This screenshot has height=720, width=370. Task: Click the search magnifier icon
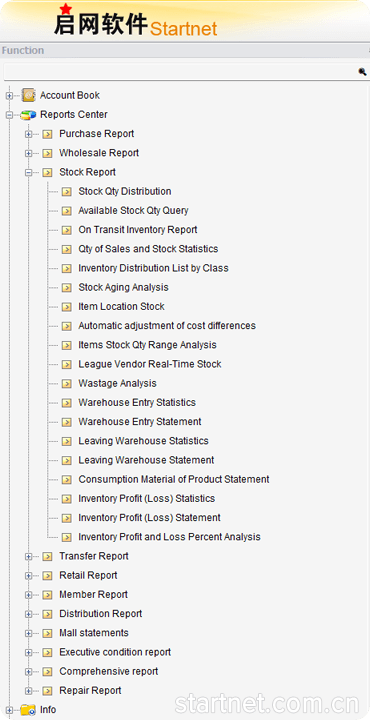[x=363, y=72]
